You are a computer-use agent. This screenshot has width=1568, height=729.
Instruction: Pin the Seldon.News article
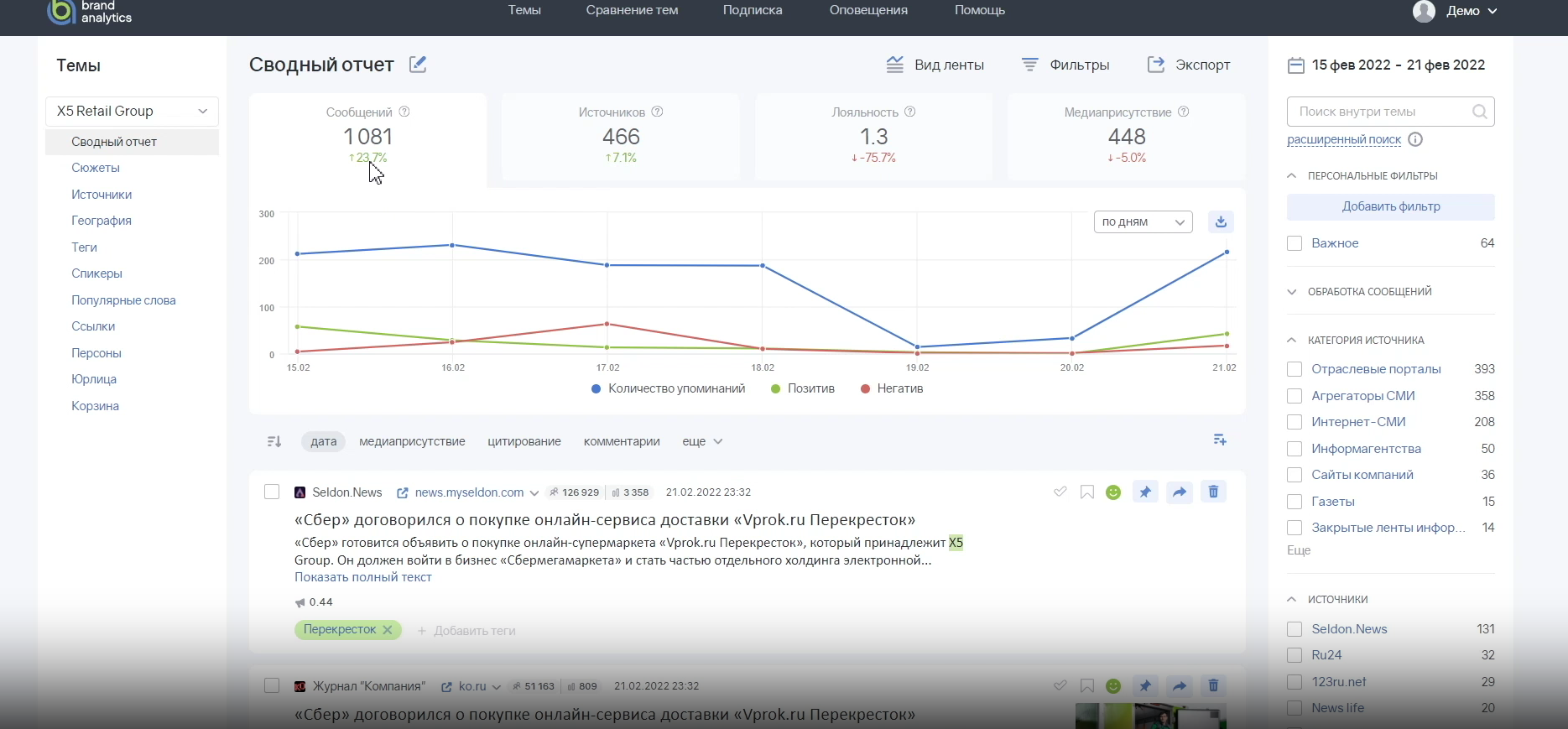click(1145, 492)
